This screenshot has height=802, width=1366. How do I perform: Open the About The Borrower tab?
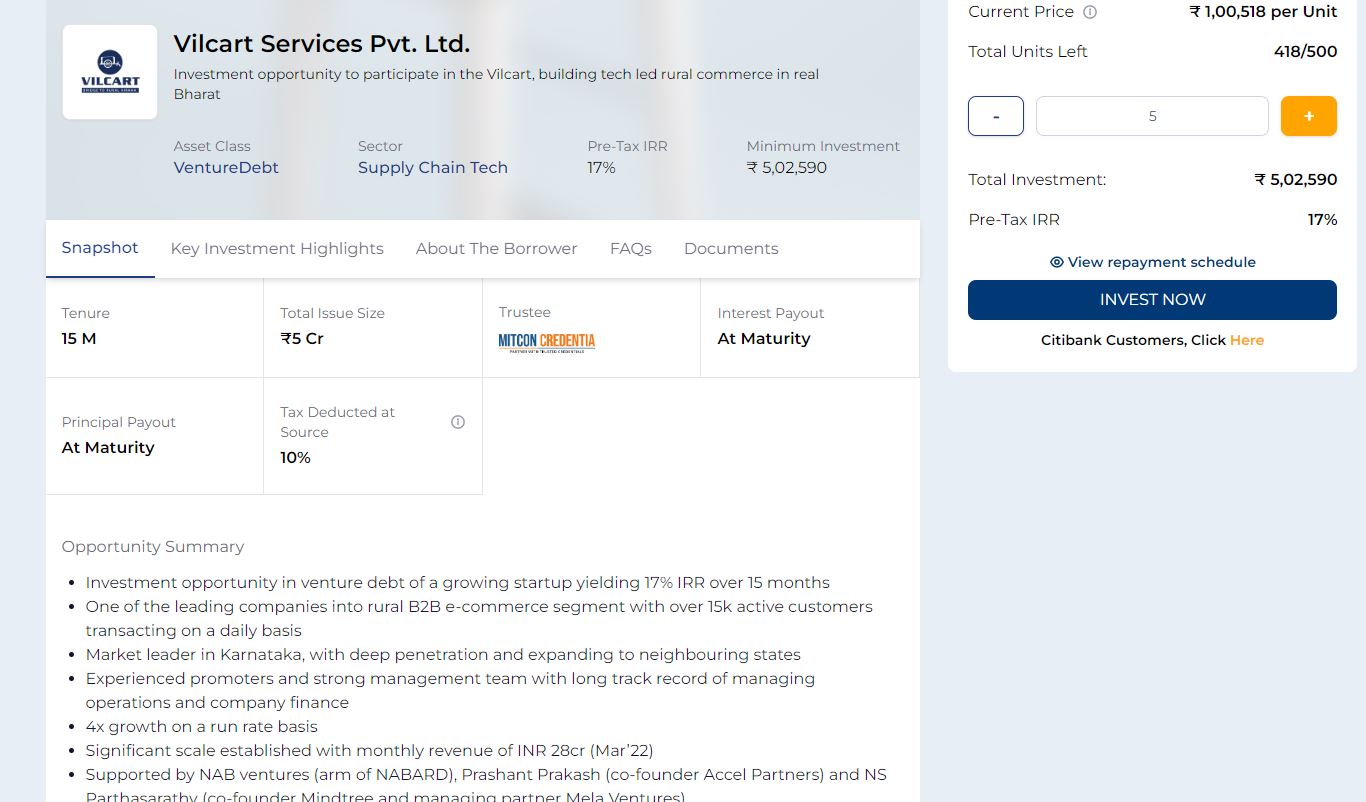click(496, 249)
